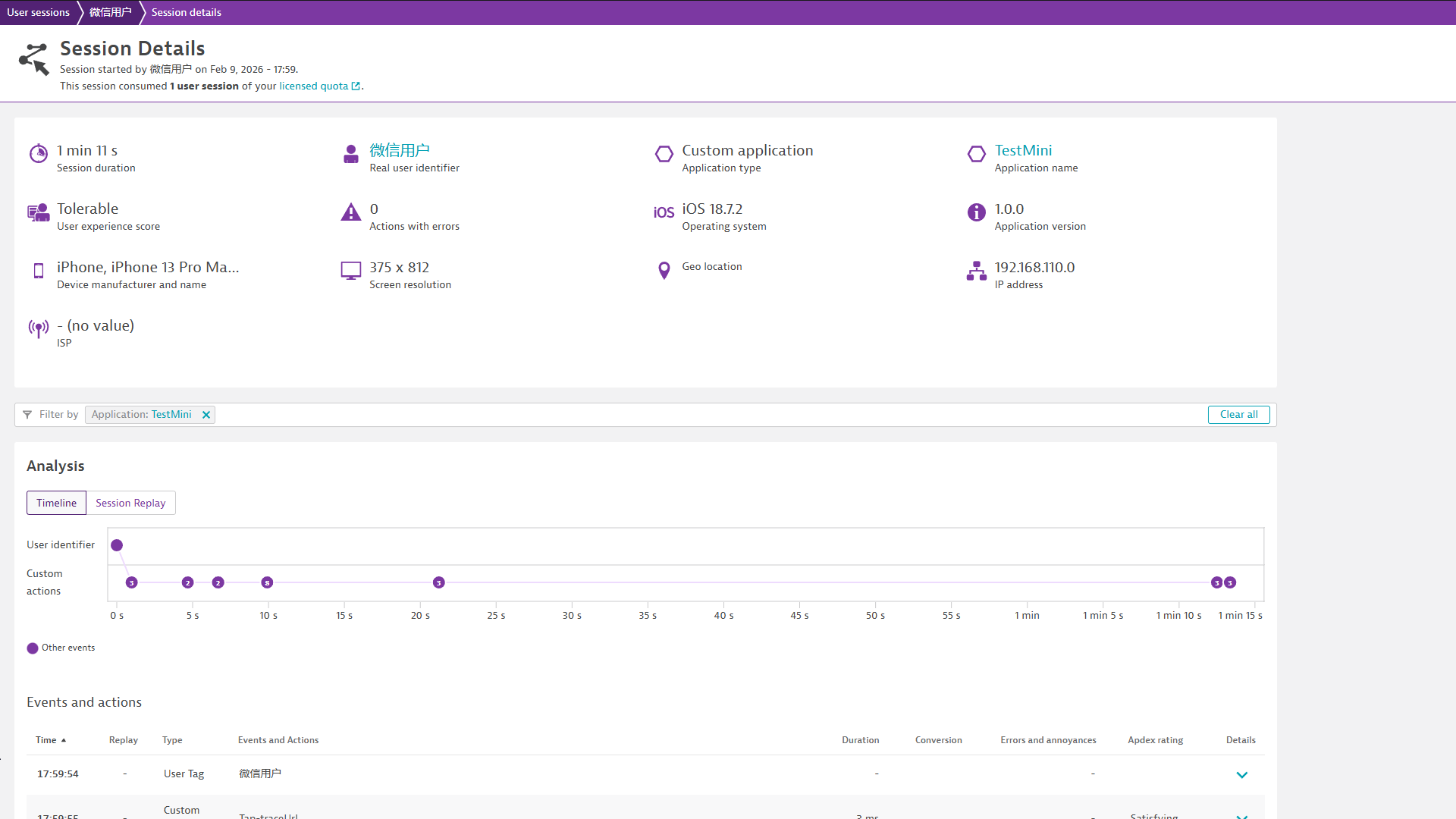1456x819 pixels.
Task: Click the Actions with errors warning icon
Action: tap(350, 212)
